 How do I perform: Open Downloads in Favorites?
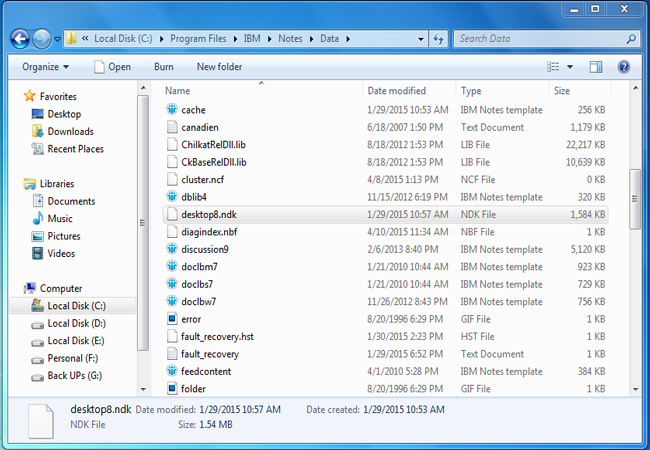pos(70,131)
